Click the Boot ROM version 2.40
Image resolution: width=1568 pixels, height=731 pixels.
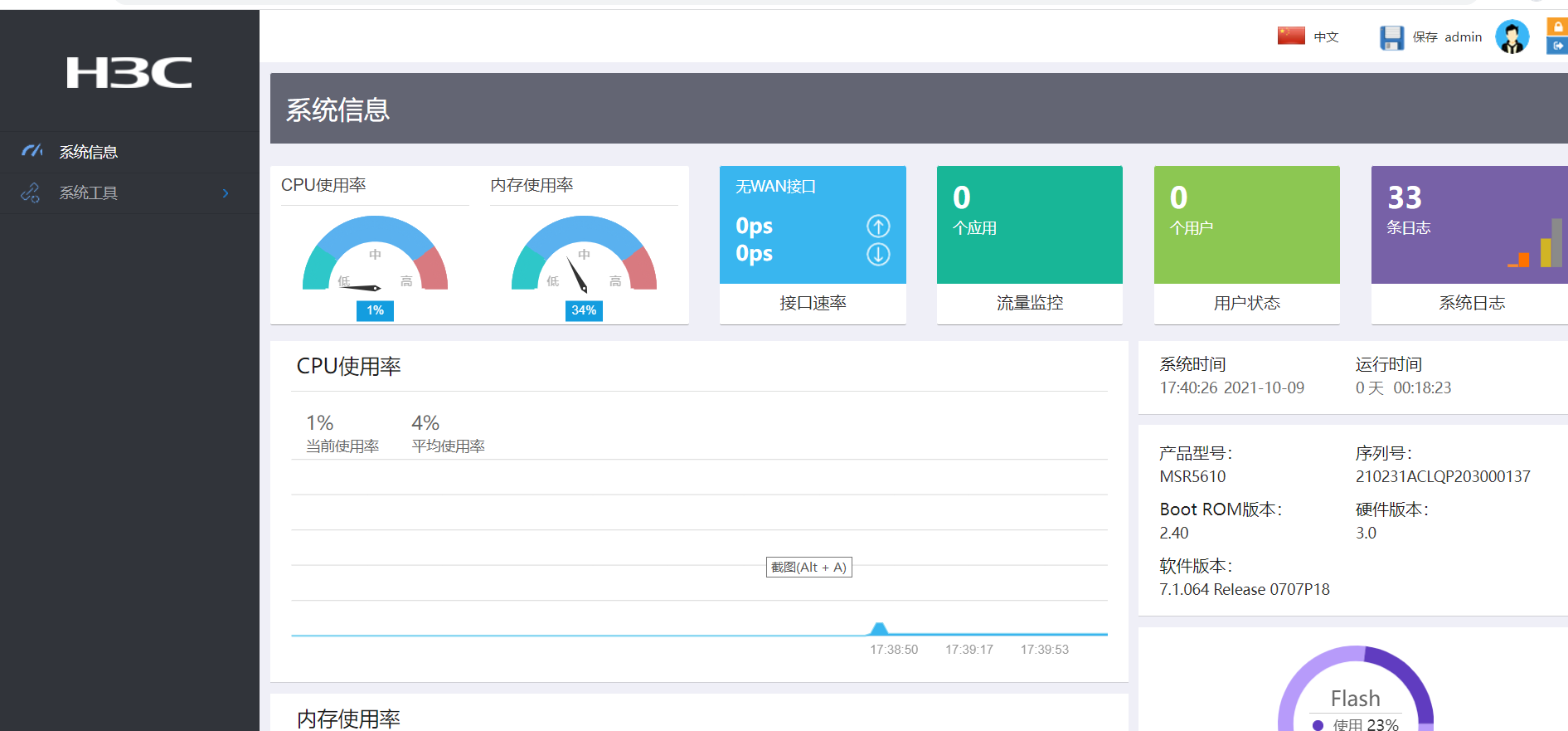coord(1174,534)
